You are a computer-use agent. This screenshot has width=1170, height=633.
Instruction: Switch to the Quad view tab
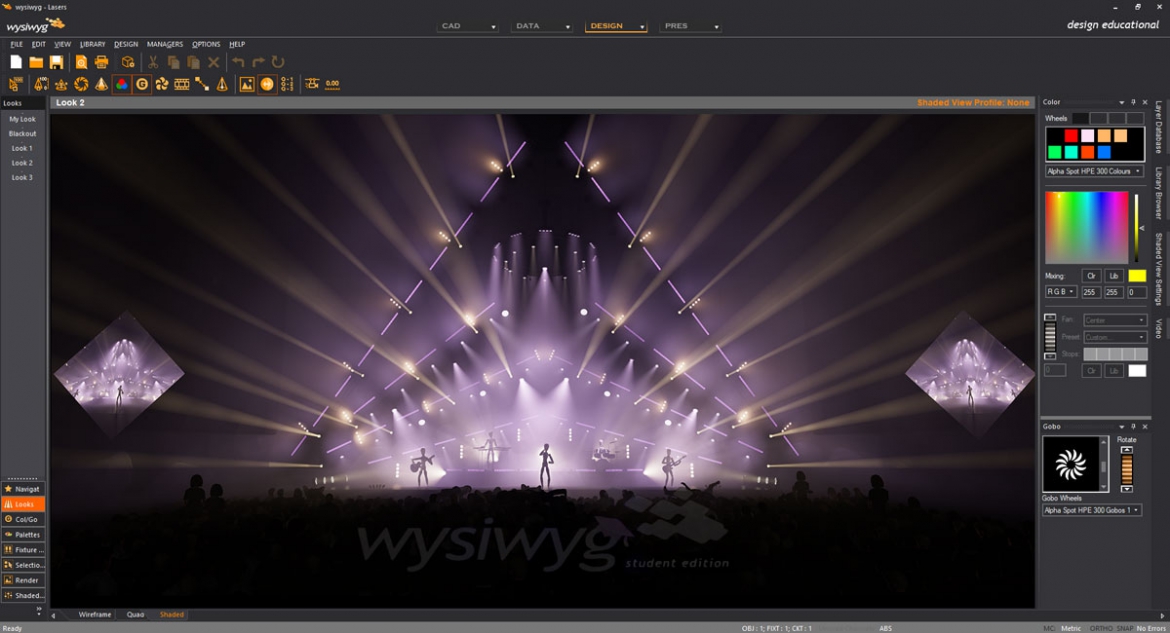click(135, 614)
